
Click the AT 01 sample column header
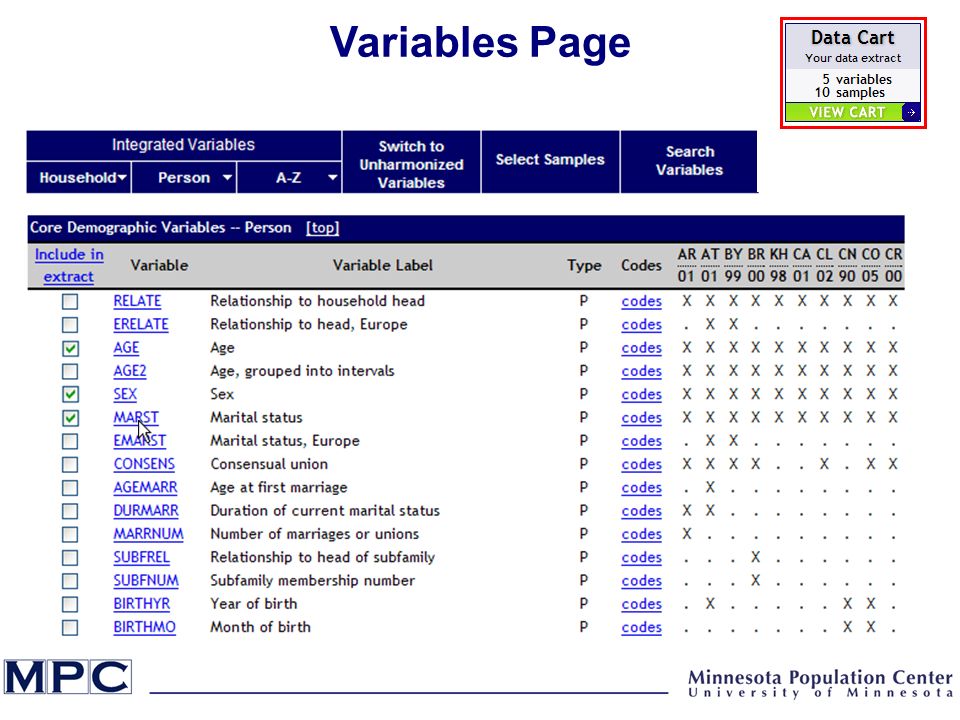pos(710,265)
